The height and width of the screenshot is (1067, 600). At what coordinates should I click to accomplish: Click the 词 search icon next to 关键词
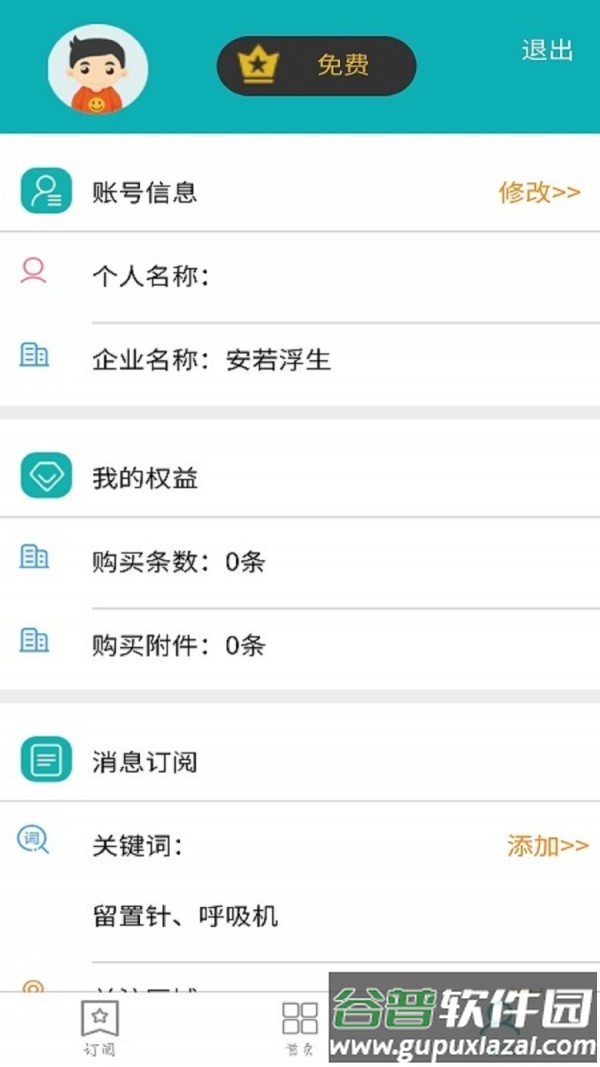tap(33, 841)
